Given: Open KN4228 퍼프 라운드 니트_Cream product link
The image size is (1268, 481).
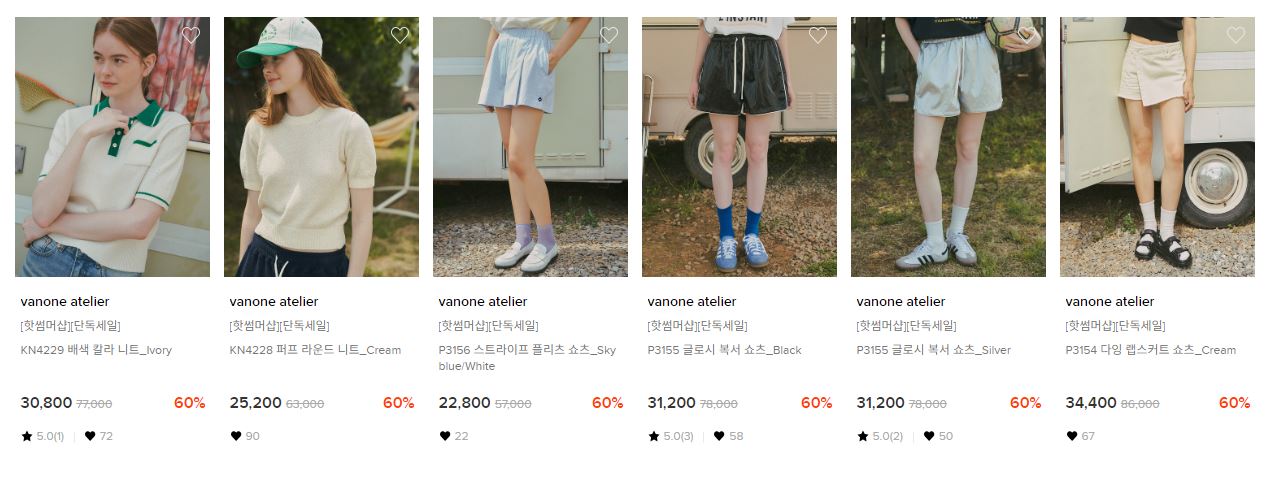Looking at the screenshot, I should pos(315,350).
